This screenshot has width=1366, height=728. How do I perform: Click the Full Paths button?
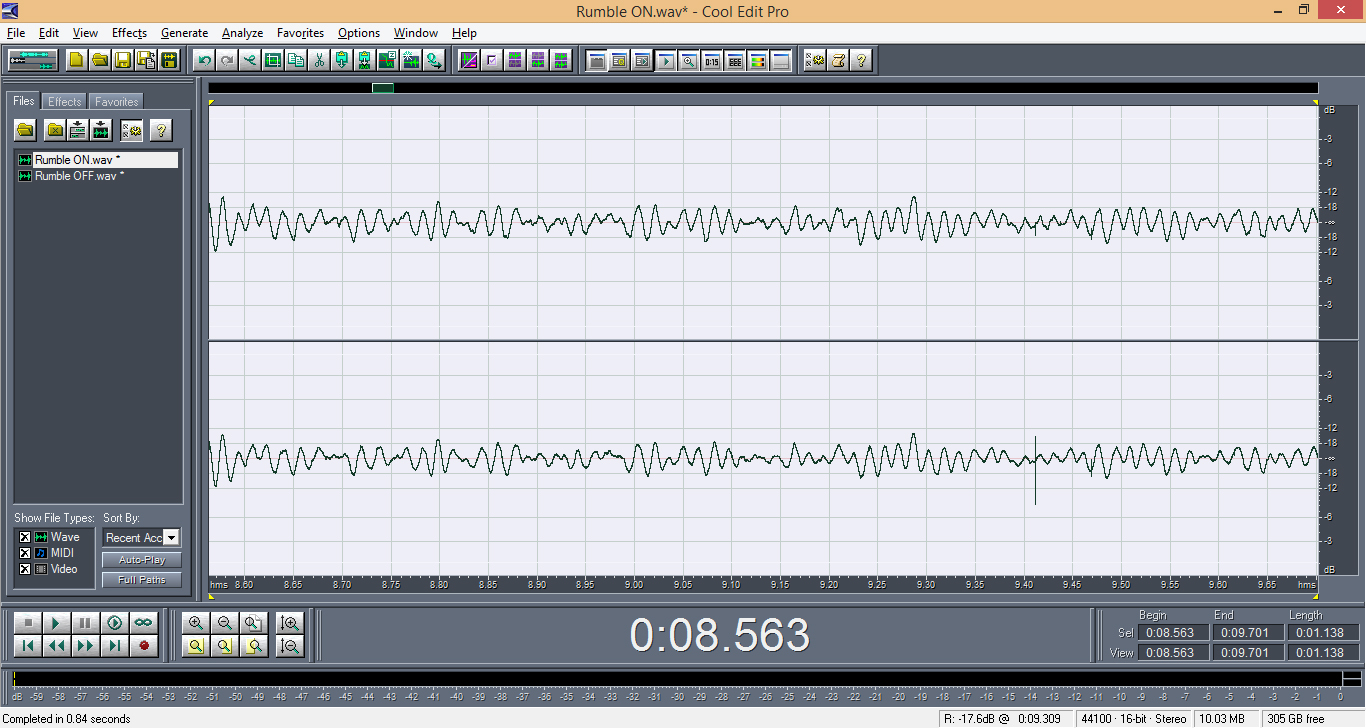(141, 580)
